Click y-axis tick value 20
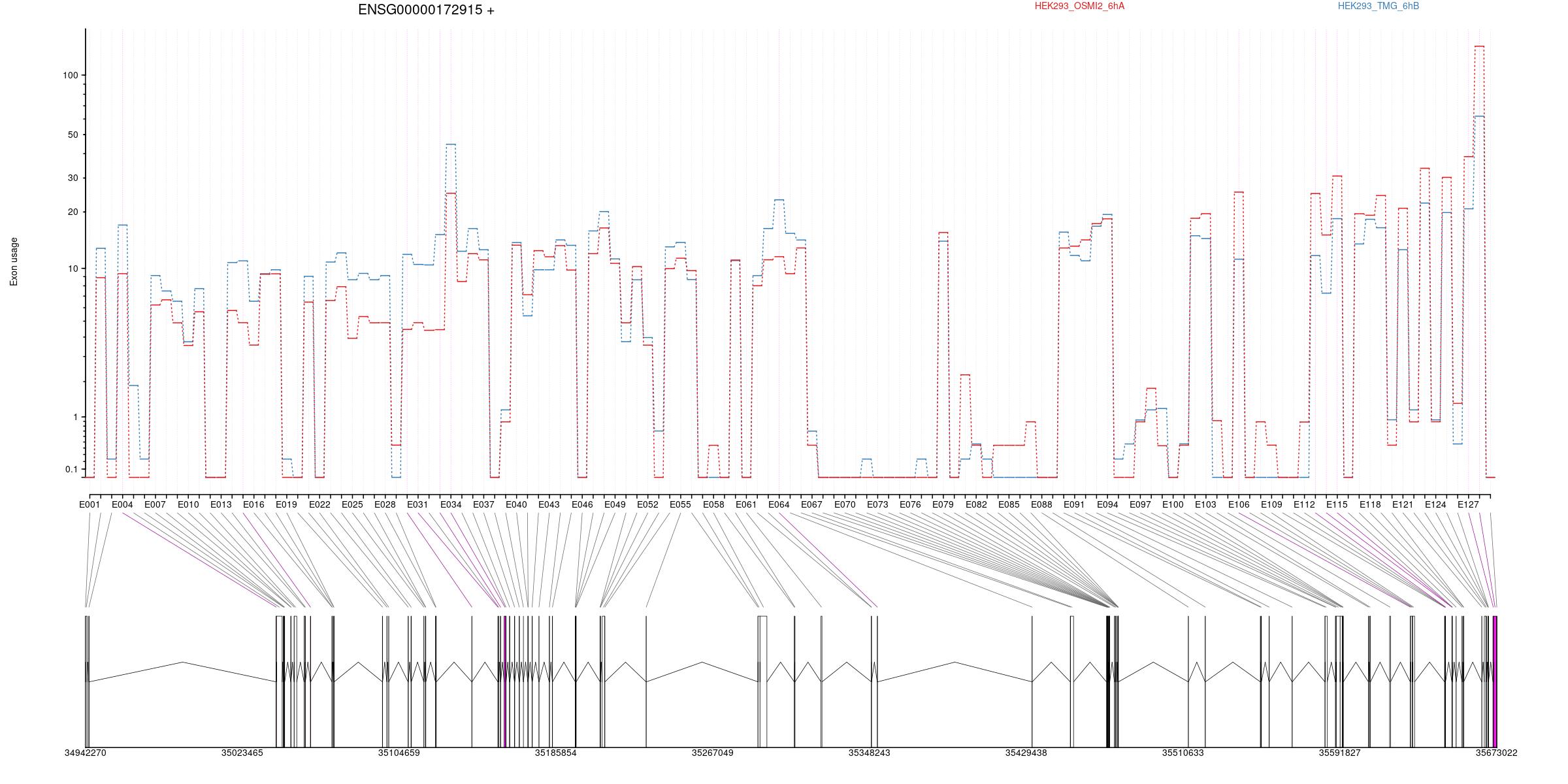Screen dimensions: 1568x784 (73, 212)
